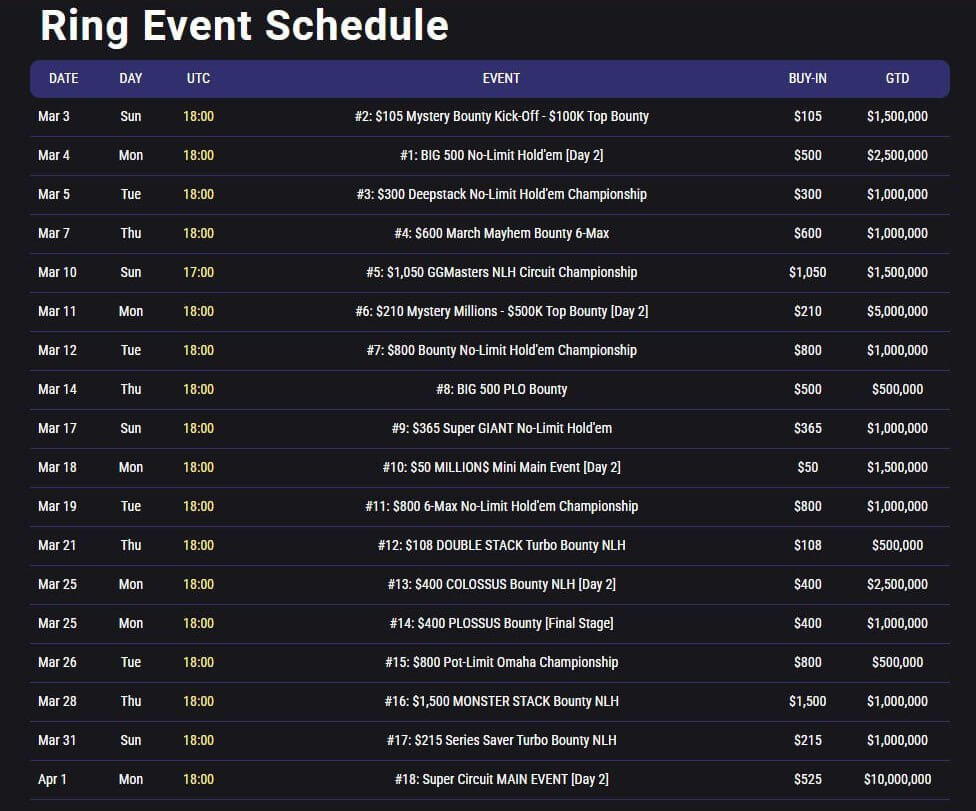
Task: Click the #18 Super Circuit MAIN EVENT
Action: coord(501,779)
